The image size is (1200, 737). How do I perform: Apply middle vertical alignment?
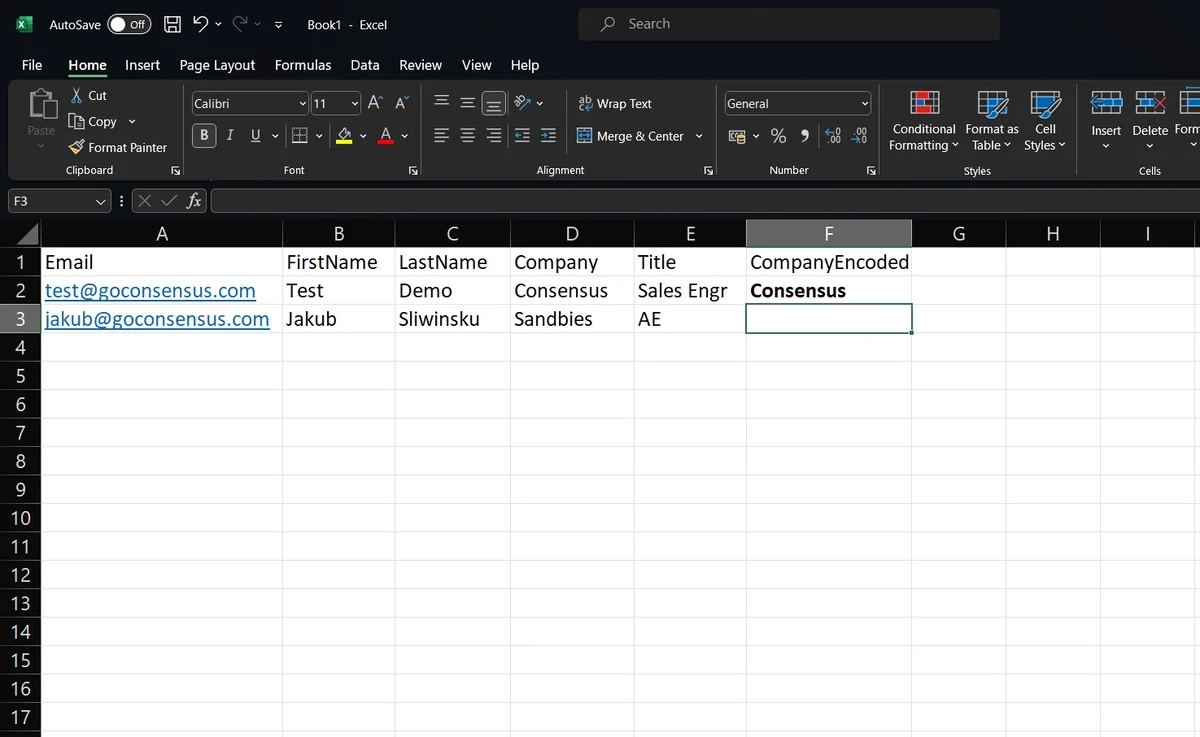pos(467,103)
